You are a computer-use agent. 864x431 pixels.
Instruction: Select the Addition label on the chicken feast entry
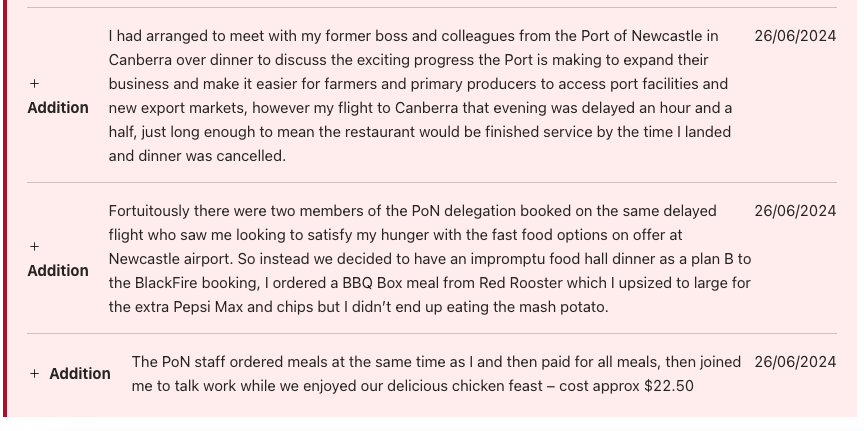(80, 374)
